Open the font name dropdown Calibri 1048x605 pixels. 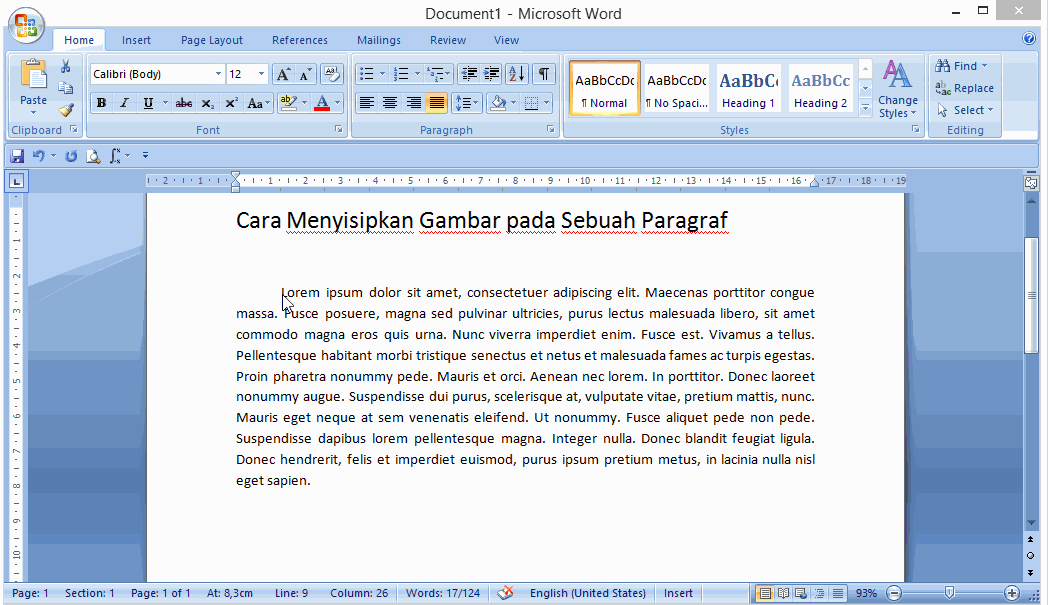(x=218, y=74)
